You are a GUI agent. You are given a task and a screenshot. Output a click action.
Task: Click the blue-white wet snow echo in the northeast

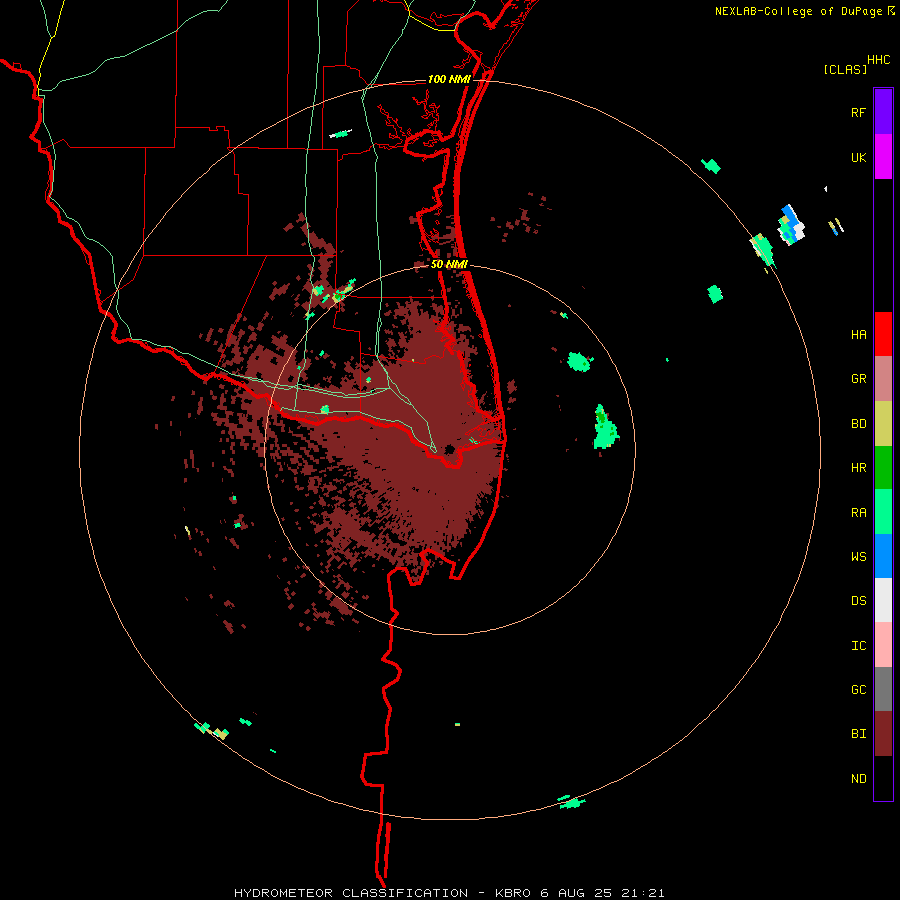point(791,225)
